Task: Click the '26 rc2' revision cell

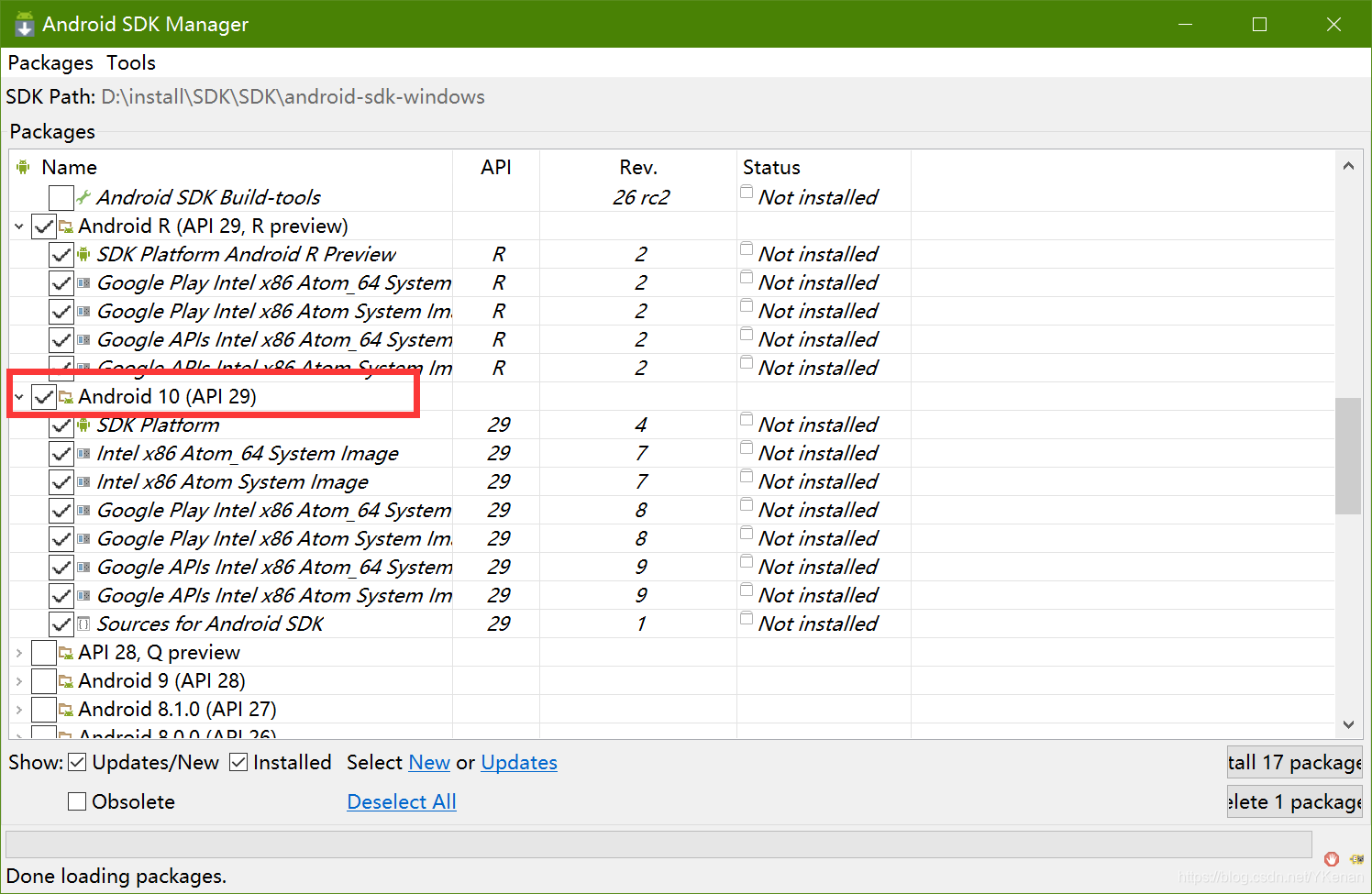Action: 641,197
